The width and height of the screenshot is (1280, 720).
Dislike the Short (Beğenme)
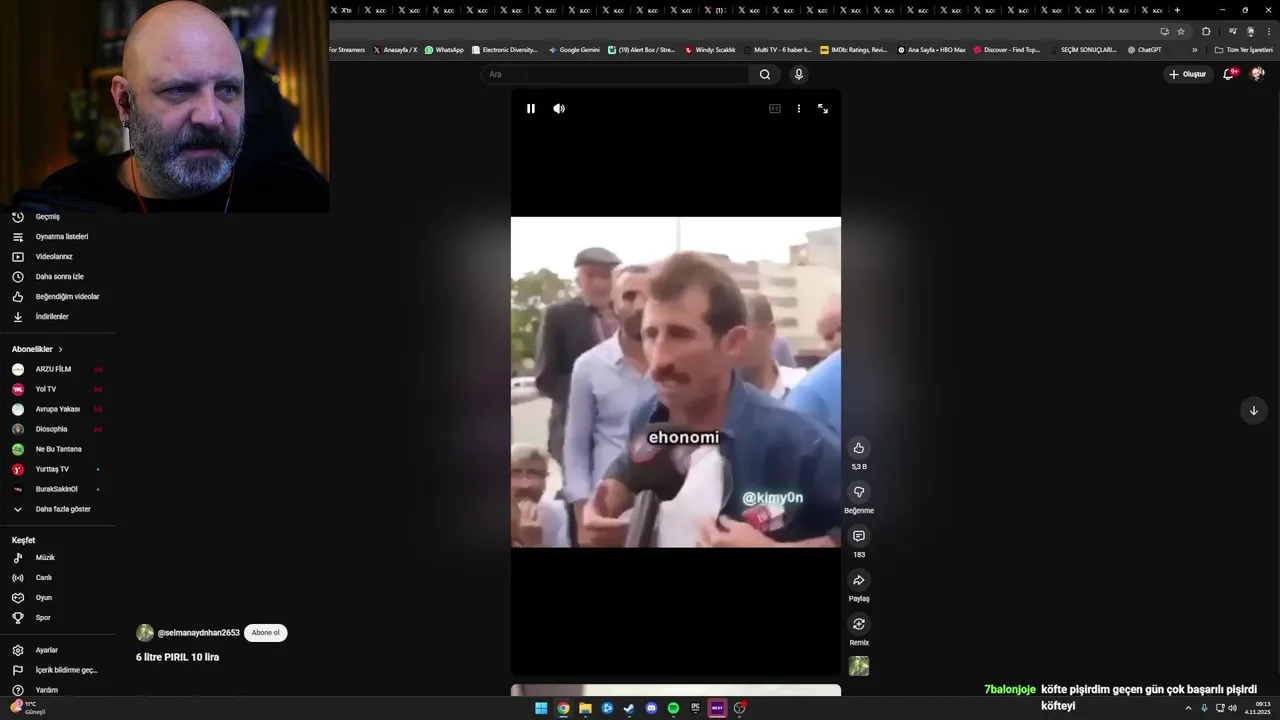[858, 492]
